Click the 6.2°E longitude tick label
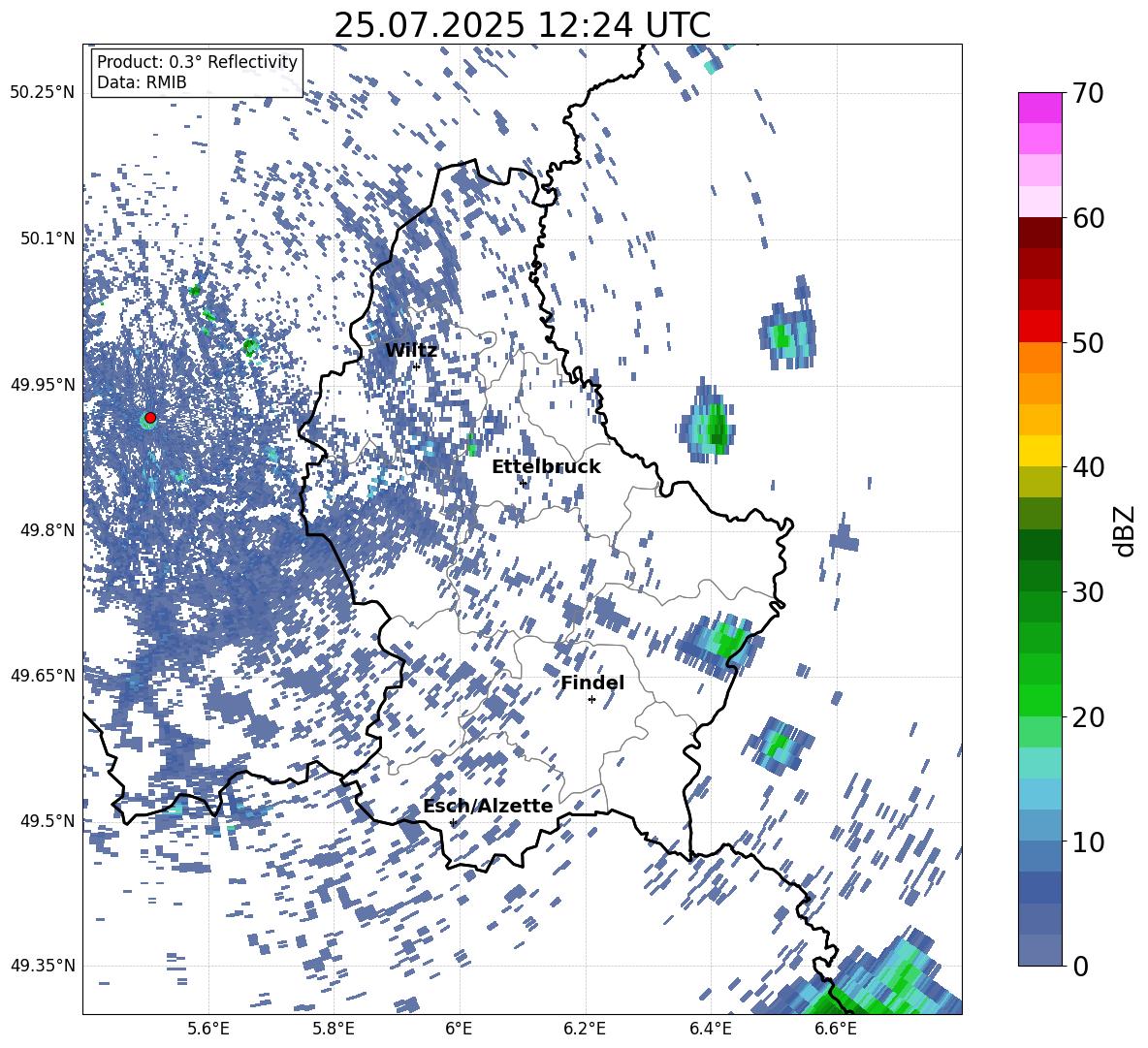 [x=585, y=1029]
